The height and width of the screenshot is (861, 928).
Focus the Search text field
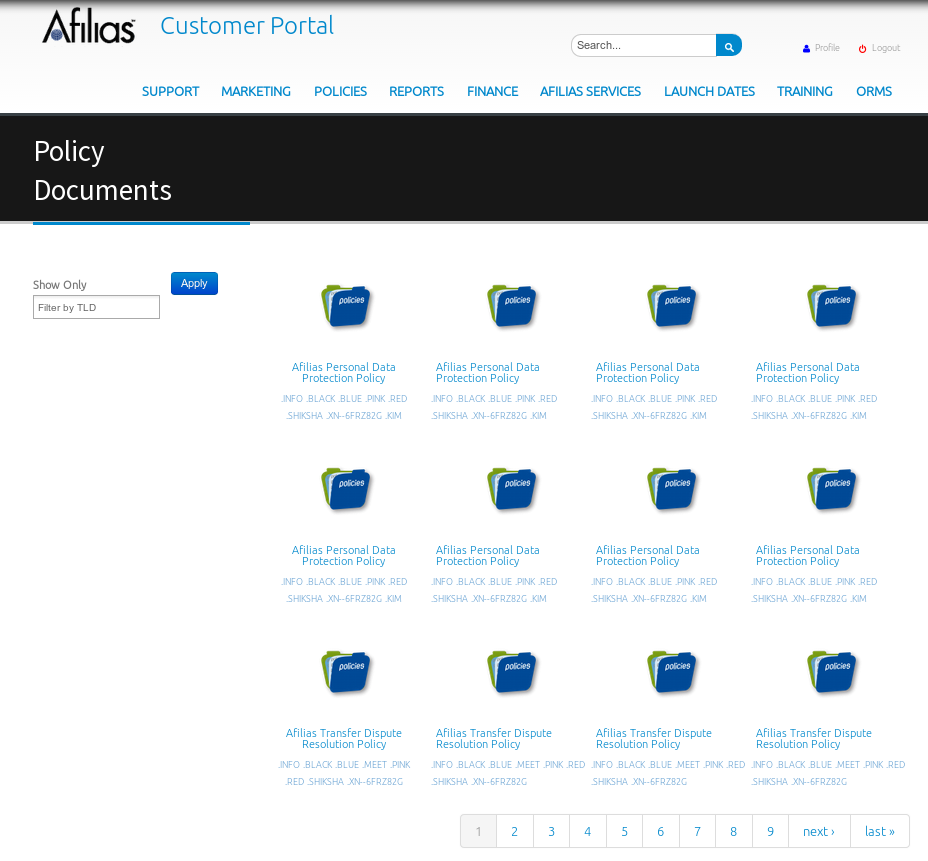[x=644, y=46]
